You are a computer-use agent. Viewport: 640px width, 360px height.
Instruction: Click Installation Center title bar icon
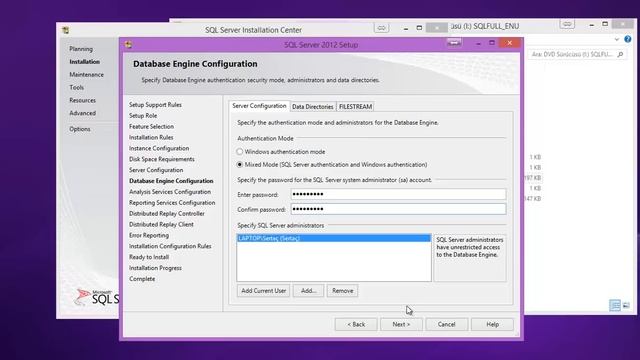(66, 30)
